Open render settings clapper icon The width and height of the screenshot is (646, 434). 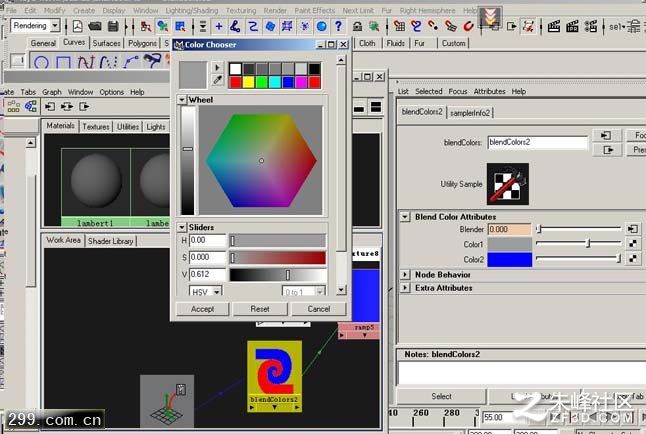590,27
